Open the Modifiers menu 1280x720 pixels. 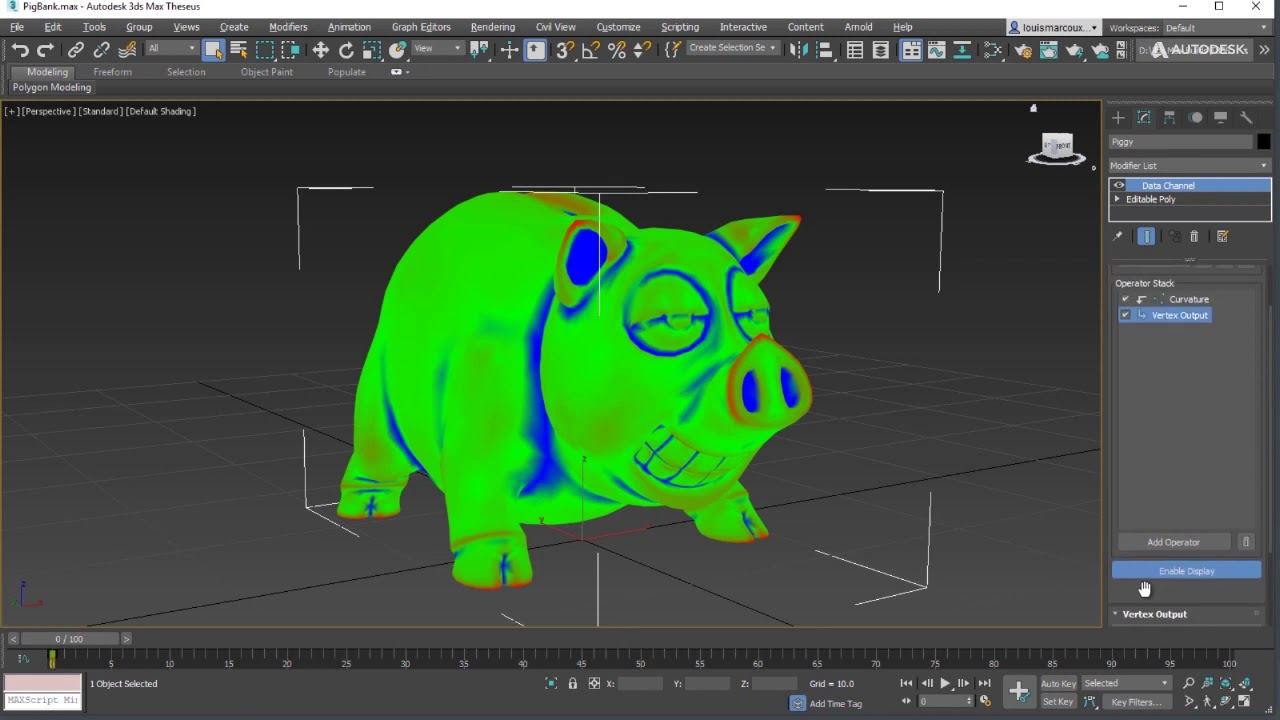tap(288, 27)
